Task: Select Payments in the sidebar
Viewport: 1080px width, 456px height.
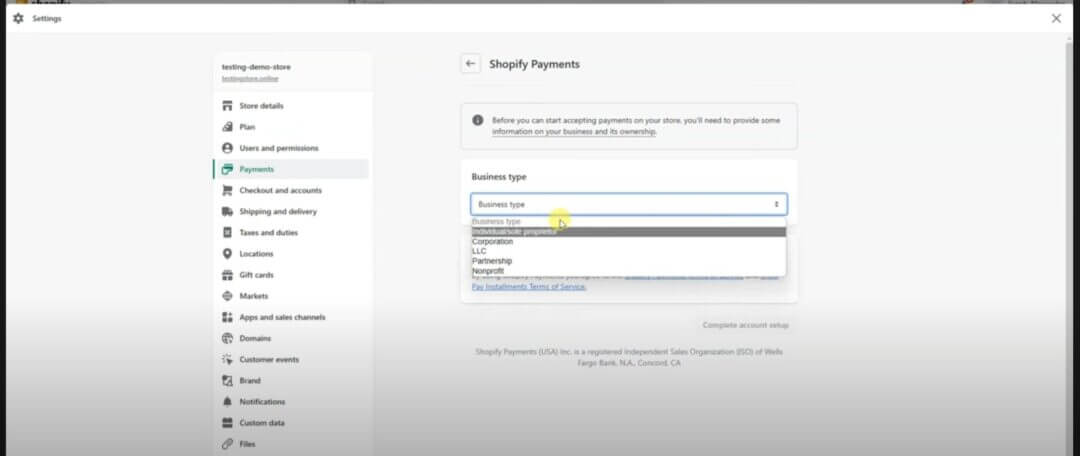Action: point(291,169)
